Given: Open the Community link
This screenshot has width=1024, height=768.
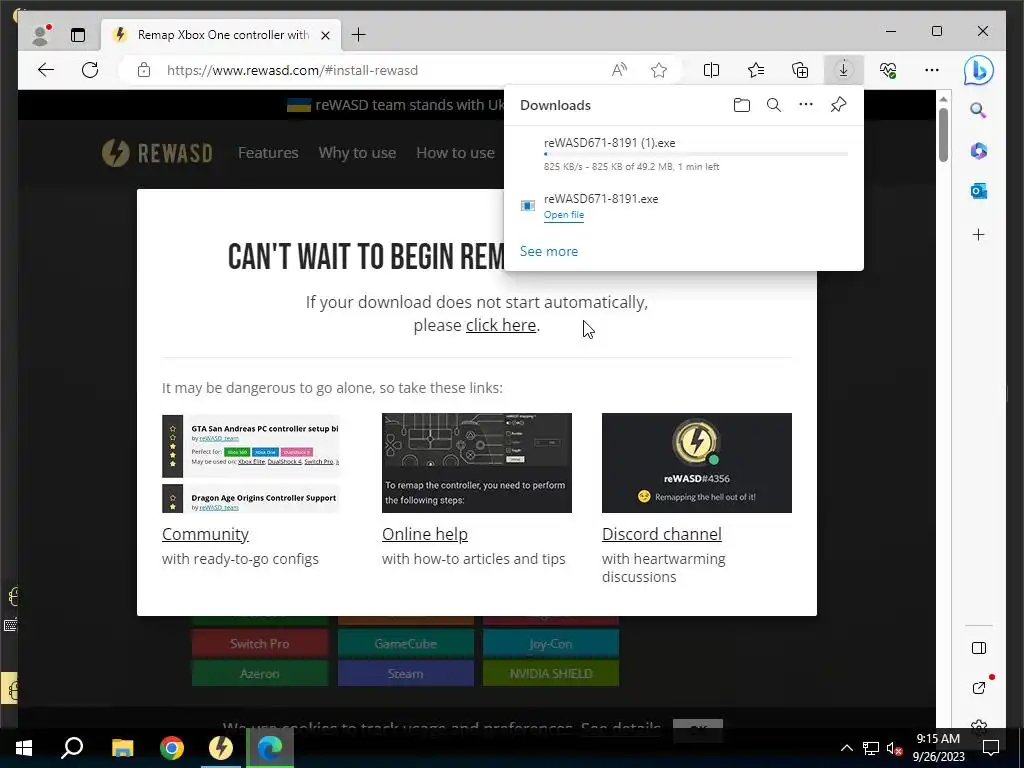Looking at the screenshot, I should [205, 534].
